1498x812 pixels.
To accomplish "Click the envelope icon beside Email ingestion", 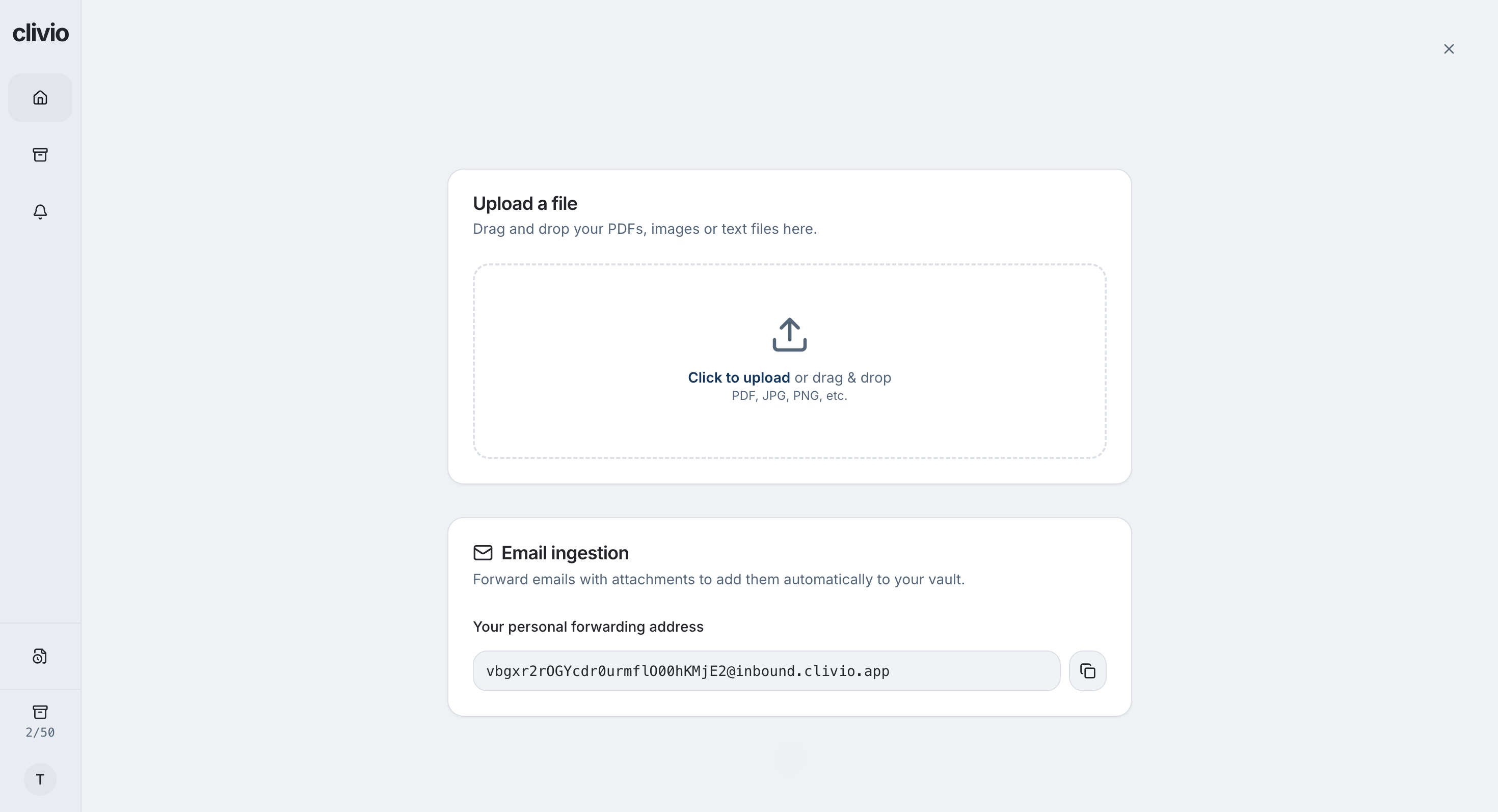I will coord(483,552).
